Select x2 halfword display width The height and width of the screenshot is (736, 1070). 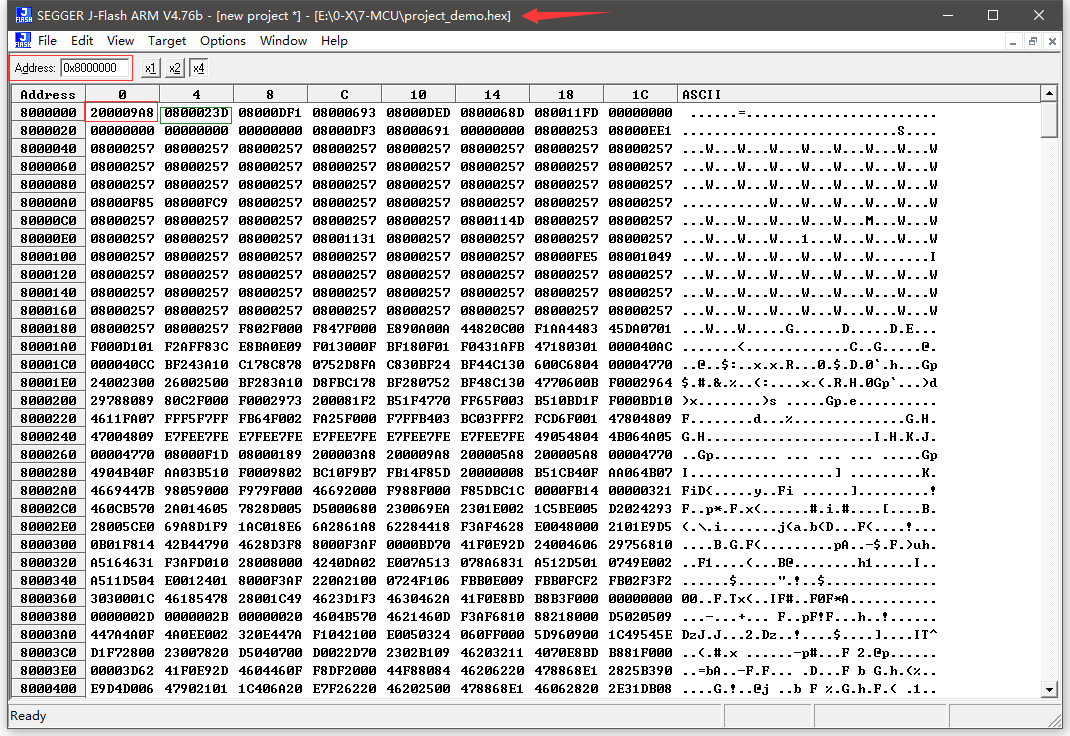[x=175, y=68]
